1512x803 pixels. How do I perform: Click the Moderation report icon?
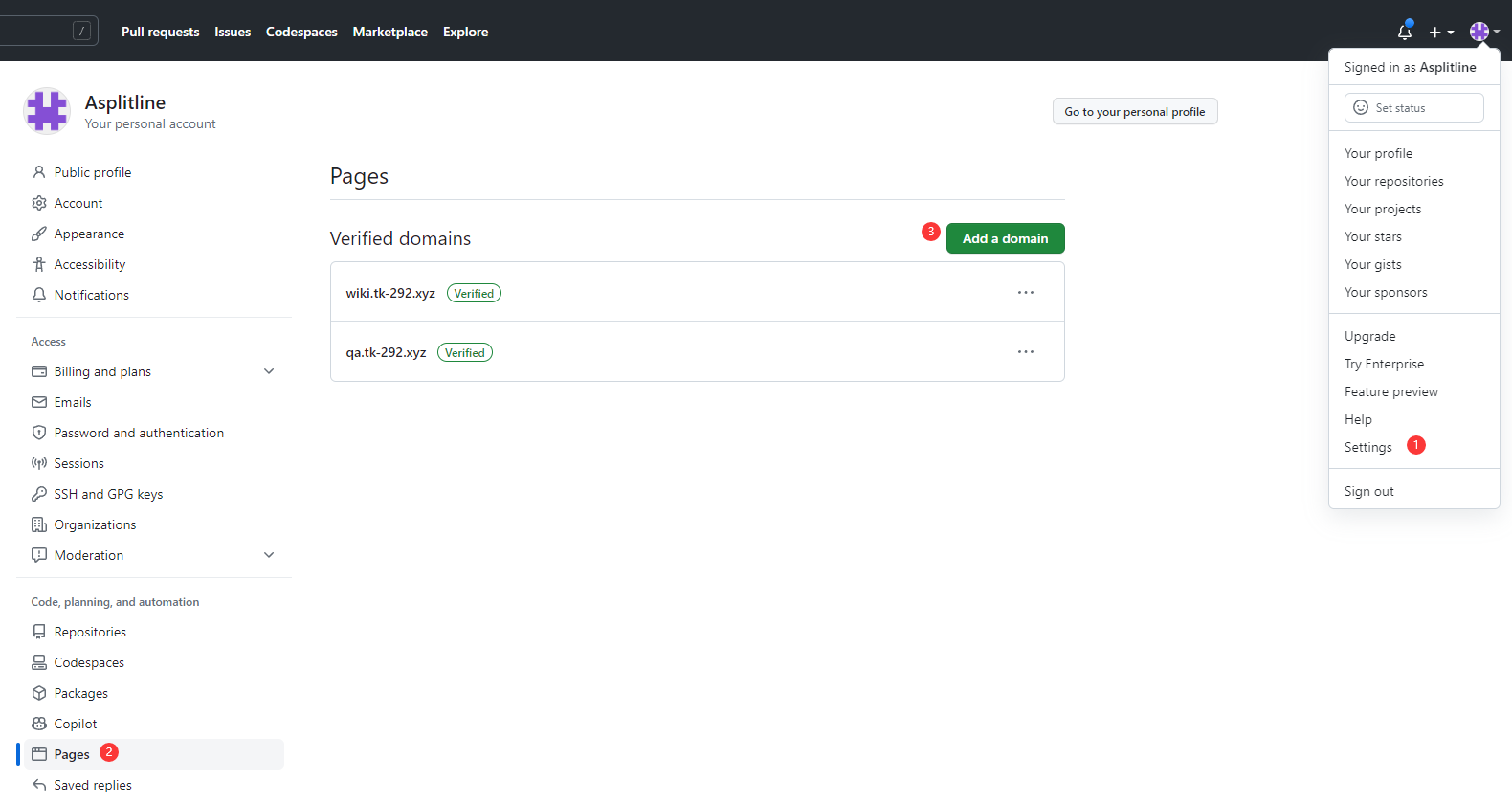pyautogui.click(x=39, y=555)
